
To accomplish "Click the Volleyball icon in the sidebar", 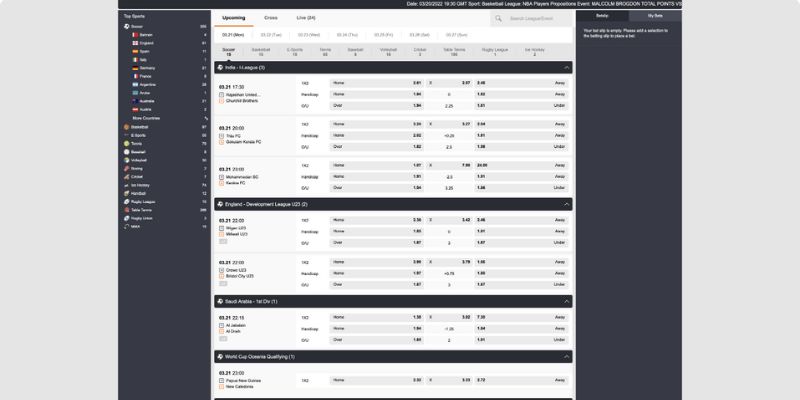I will click(127, 160).
